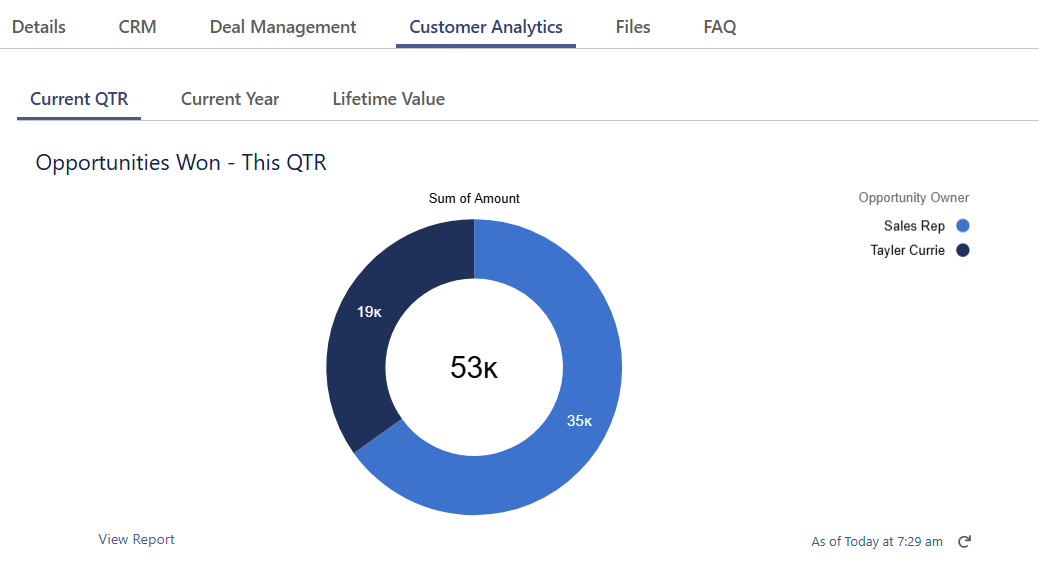The image size is (1039, 571).
Task: Switch to the CRM tab
Action: click(137, 27)
